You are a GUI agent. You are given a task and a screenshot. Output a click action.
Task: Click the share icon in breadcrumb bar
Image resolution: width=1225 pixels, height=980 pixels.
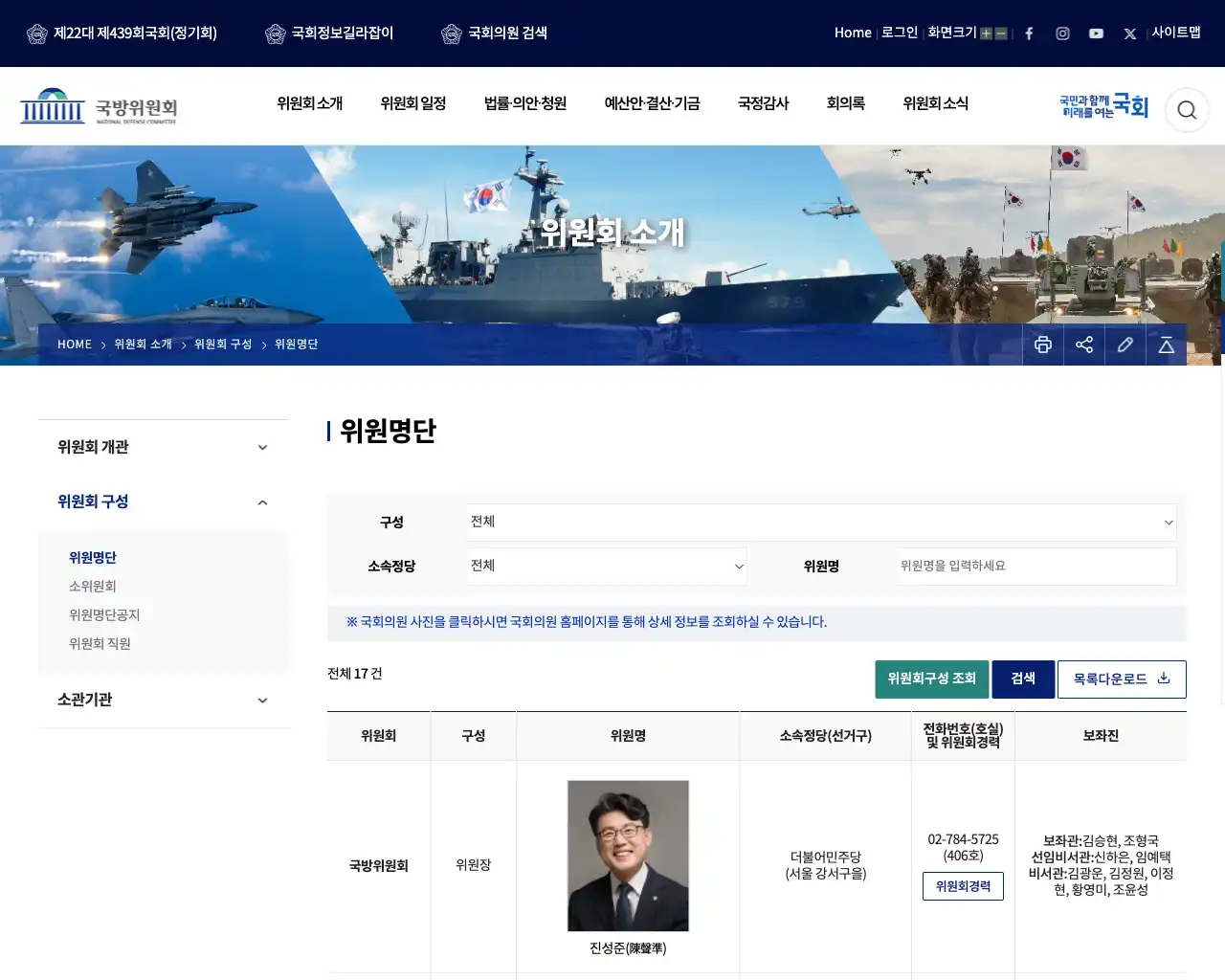(1084, 345)
